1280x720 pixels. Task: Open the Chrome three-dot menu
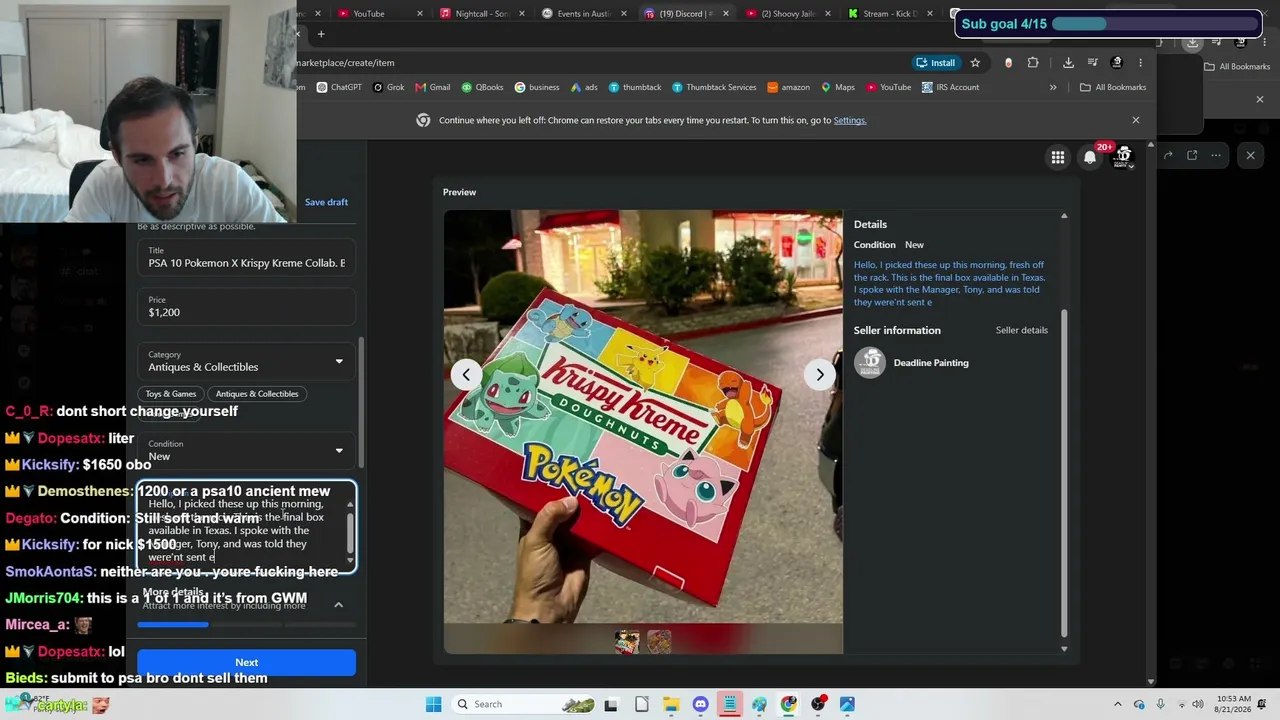tap(1140, 63)
